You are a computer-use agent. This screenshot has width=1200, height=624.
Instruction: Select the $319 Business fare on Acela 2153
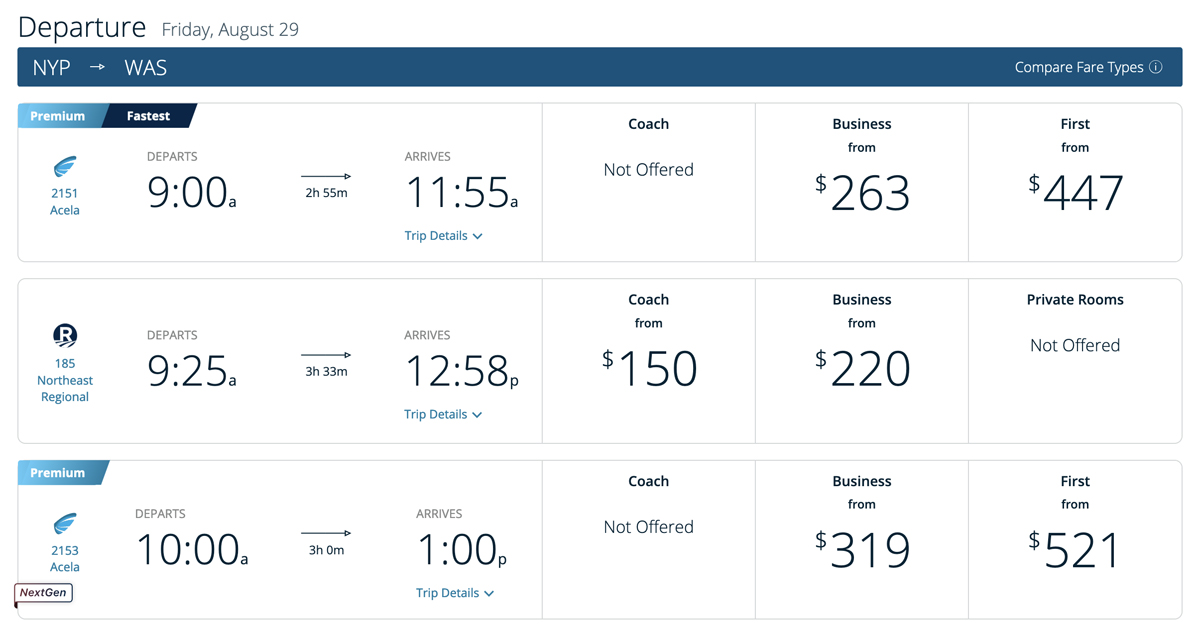click(862, 550)
